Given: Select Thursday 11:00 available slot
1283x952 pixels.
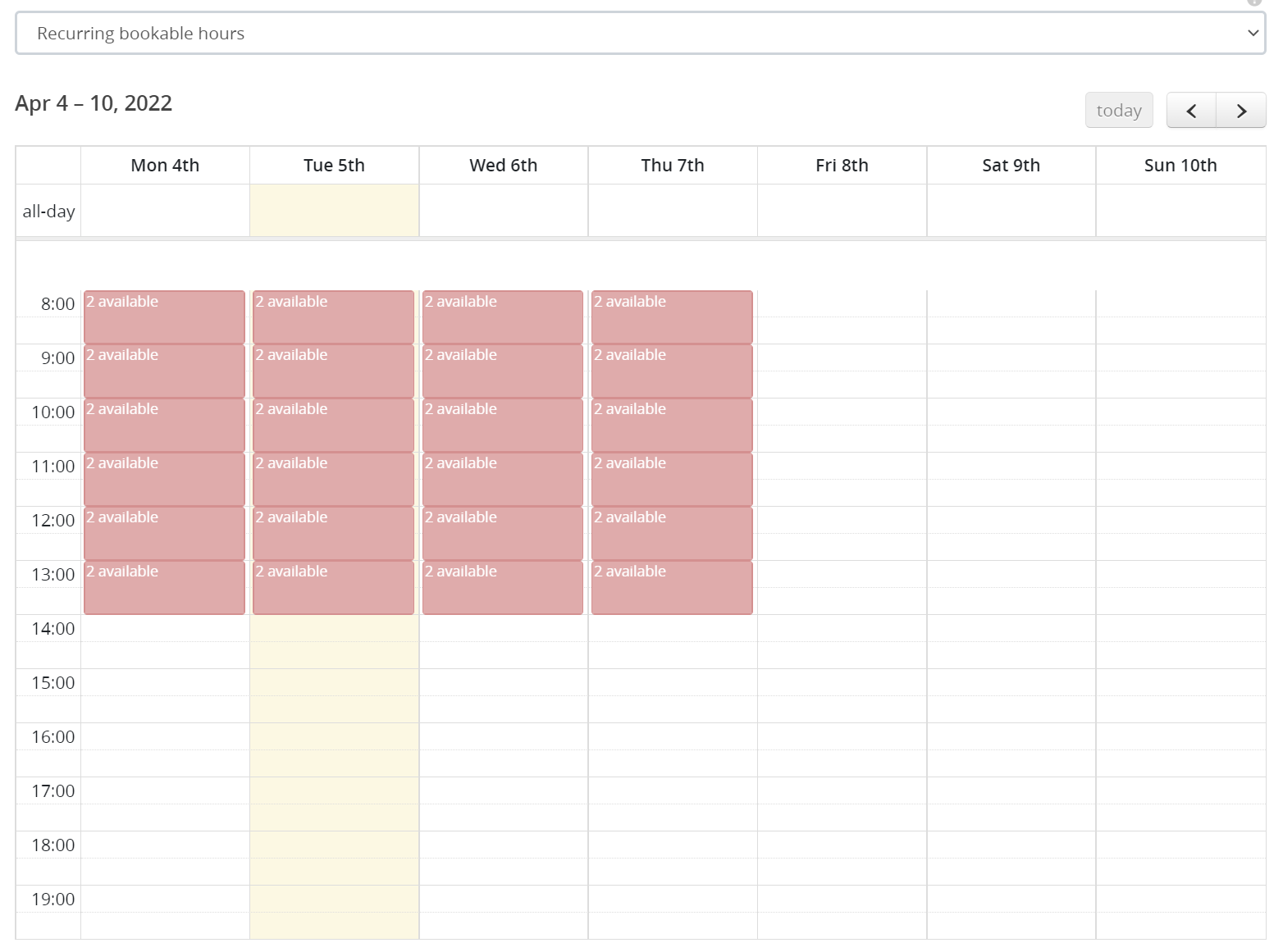Looking at the screenshot, I should [671, 479].
